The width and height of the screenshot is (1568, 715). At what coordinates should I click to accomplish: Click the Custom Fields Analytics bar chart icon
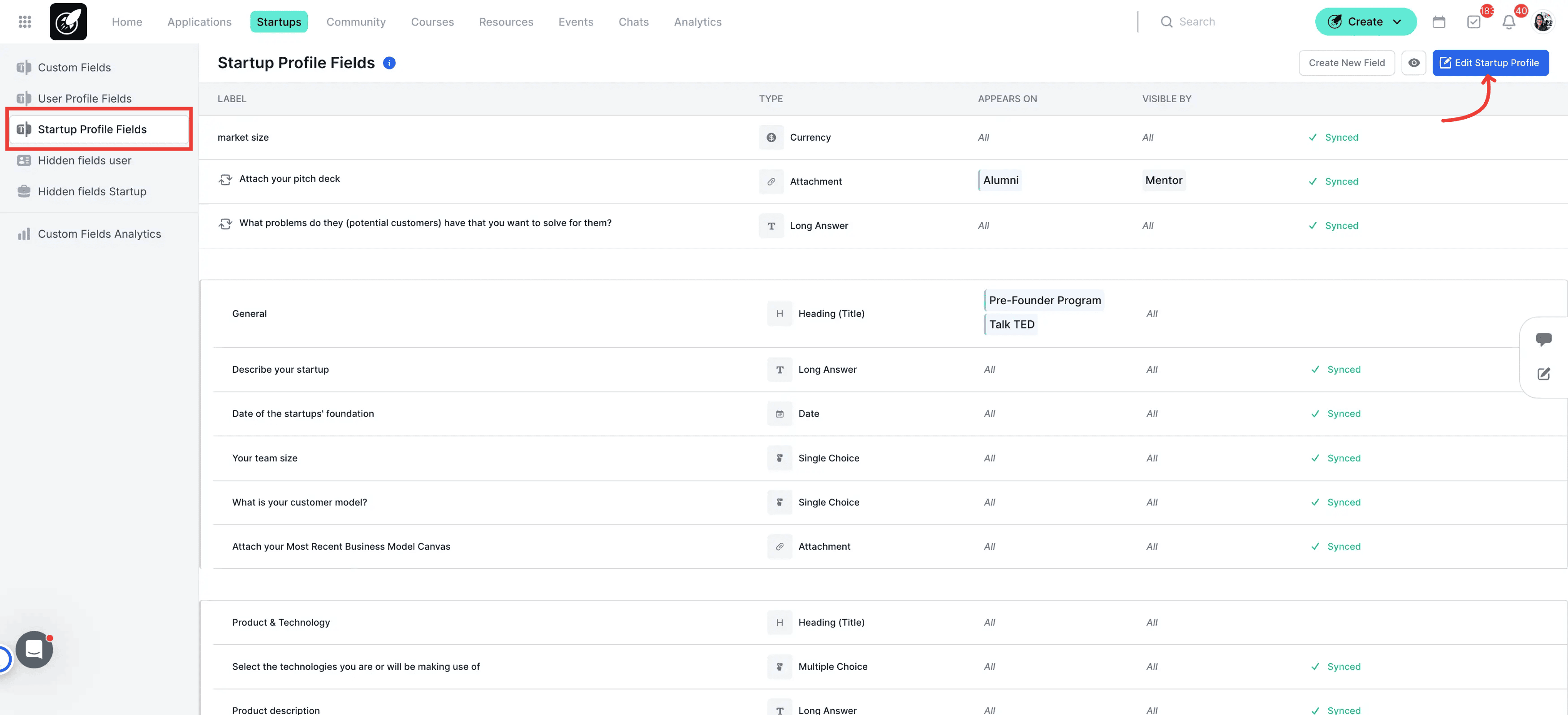[24, 234]
